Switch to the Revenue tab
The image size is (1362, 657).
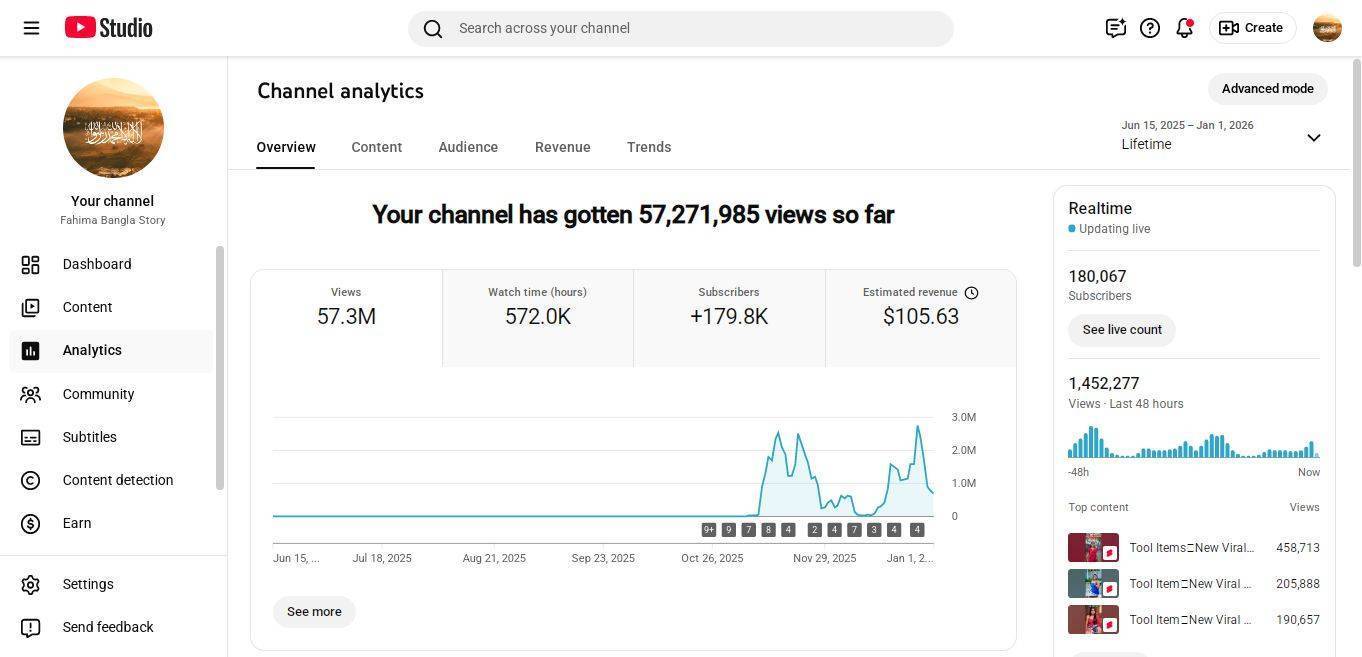point(562,147)
